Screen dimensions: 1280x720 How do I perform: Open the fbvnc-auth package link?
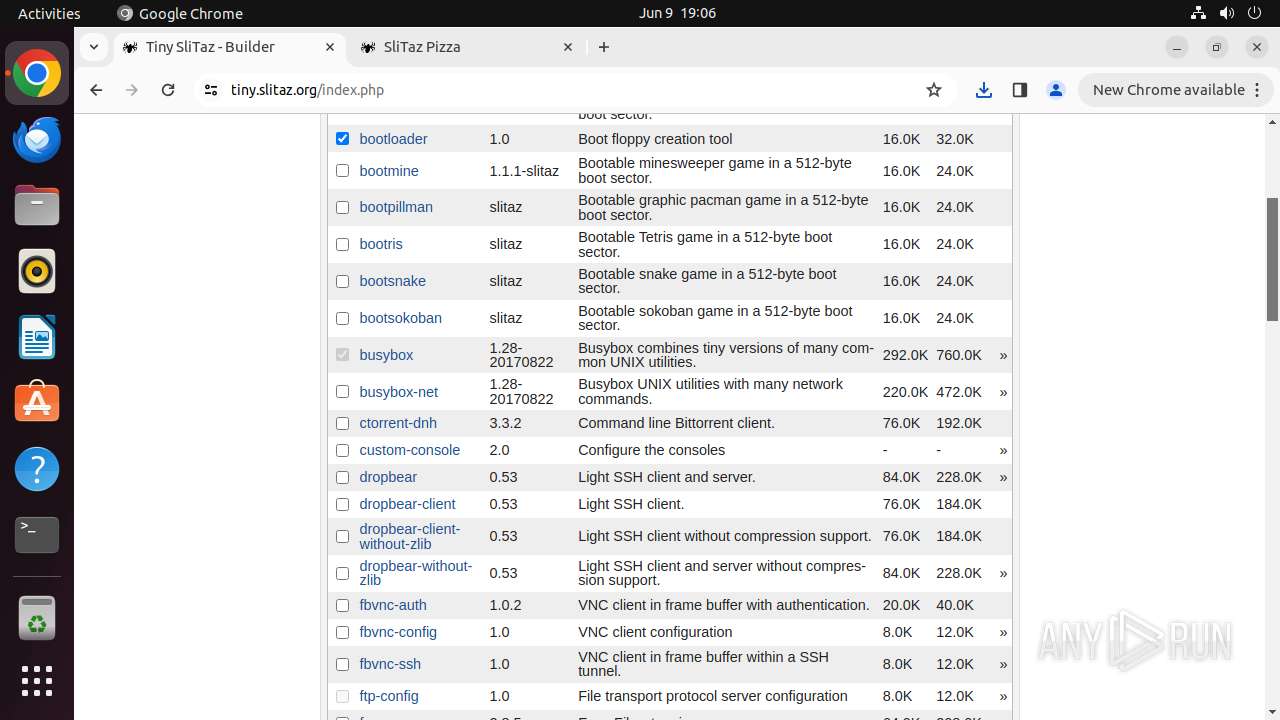point(393,605)
